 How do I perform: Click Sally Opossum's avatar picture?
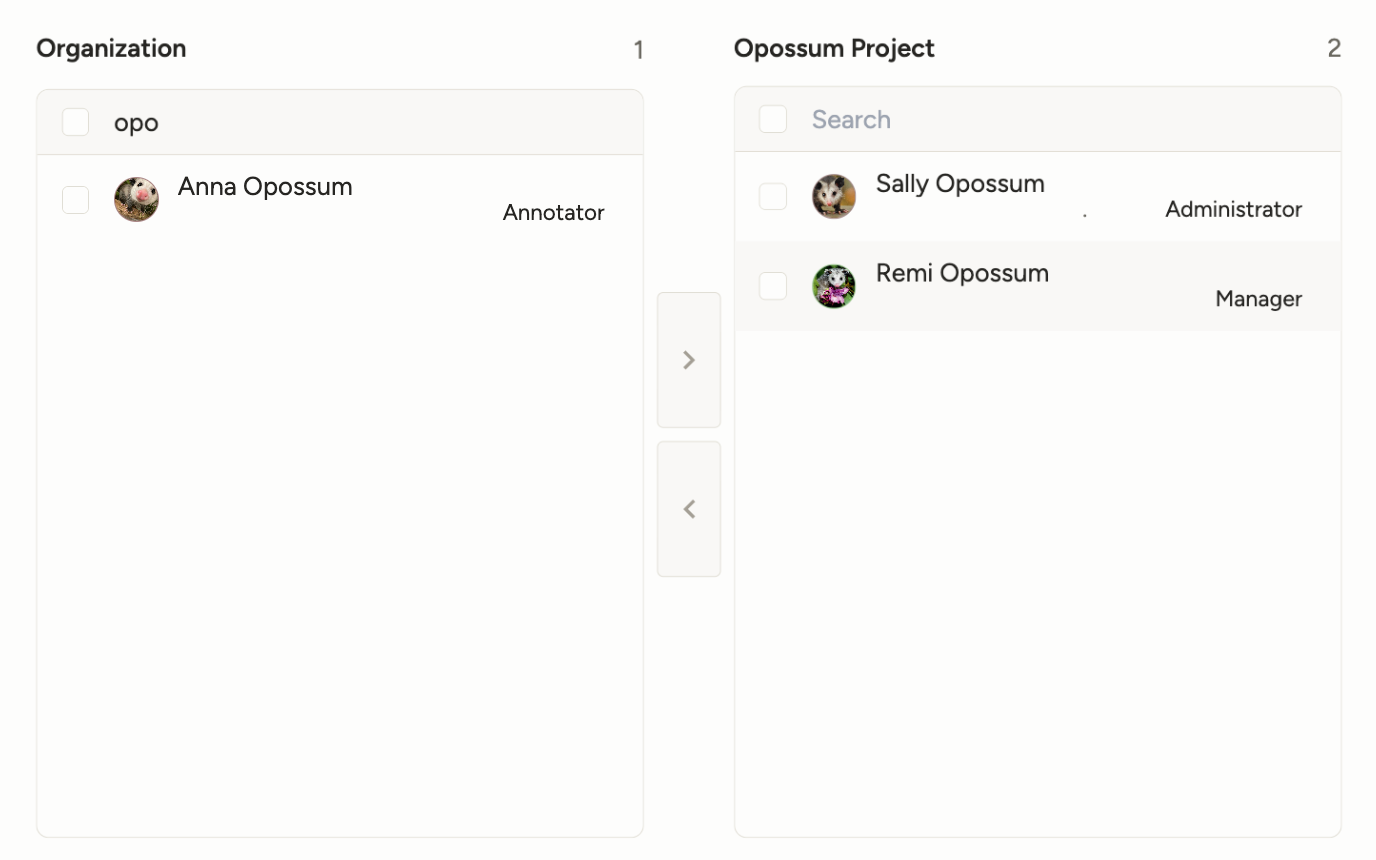point(833,196)
